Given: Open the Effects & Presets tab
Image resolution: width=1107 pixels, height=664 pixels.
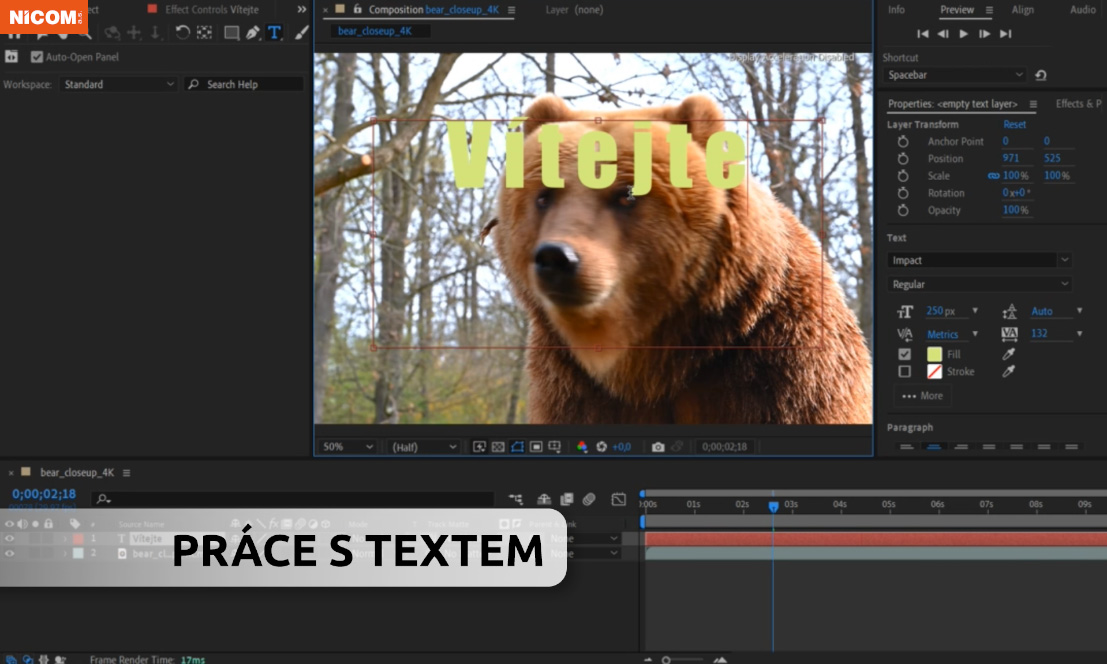Looking at the screenshot, I should pos(1078,104).
